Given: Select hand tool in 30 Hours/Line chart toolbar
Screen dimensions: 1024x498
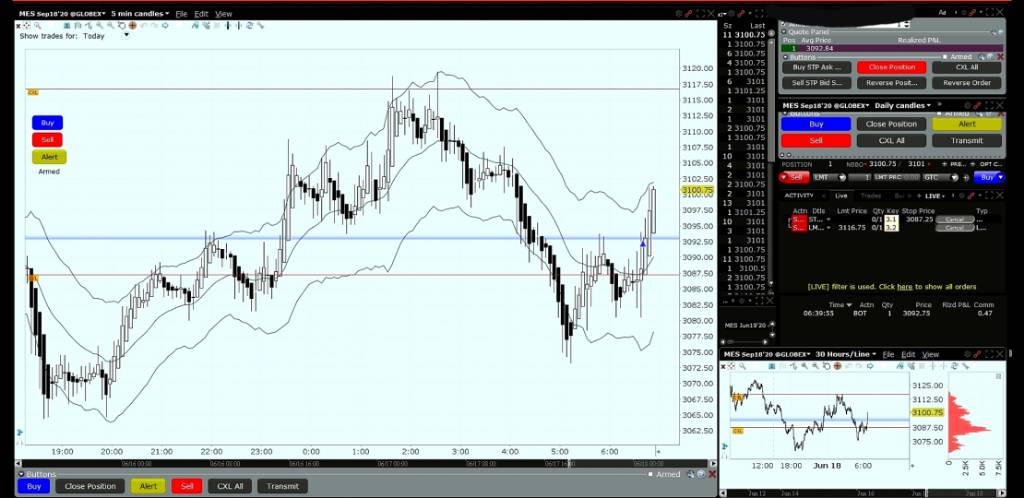Looking at the screenshot, I should coord(827,366).
